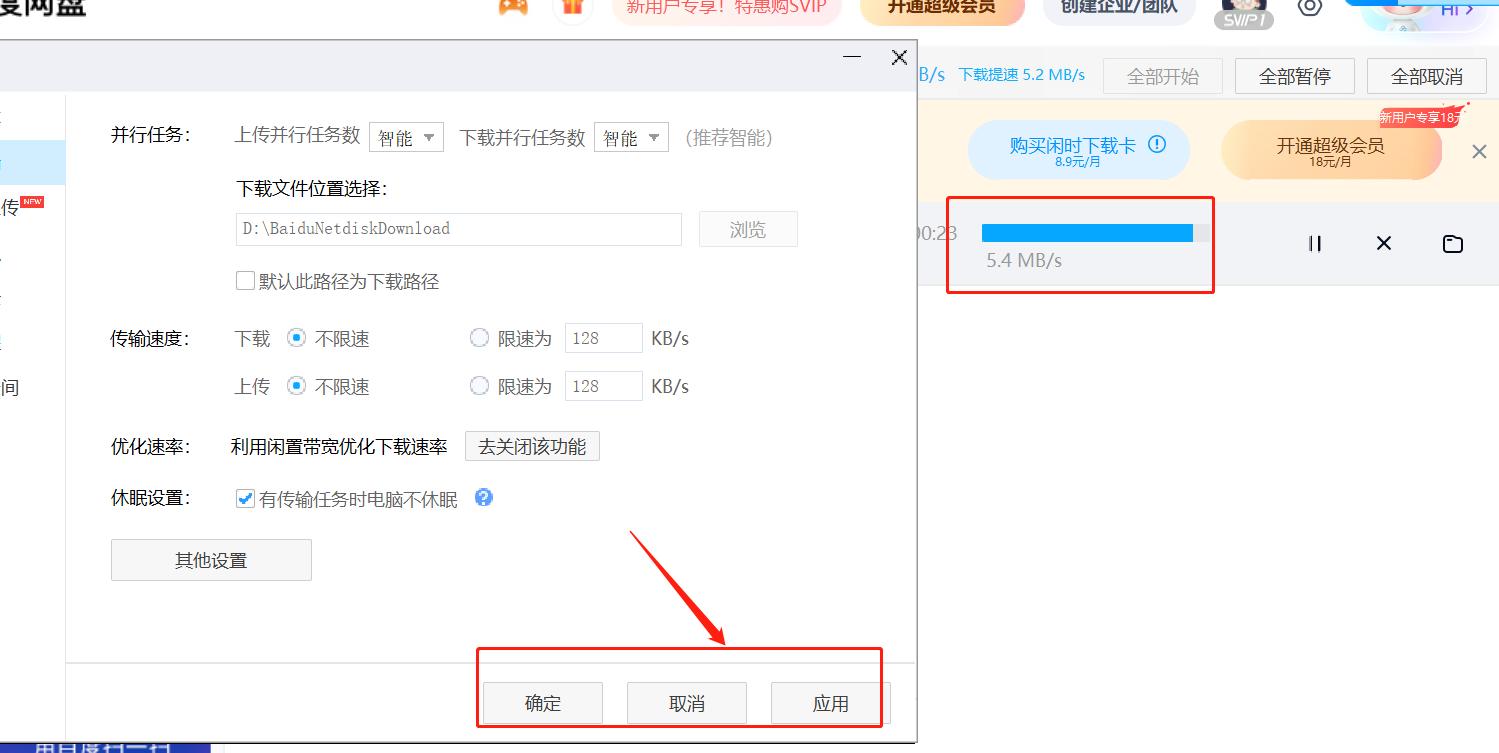Viewport: 1499px width, 753px height.
Task: Click the gift promotions icon
Action: (x=572, y=7)
